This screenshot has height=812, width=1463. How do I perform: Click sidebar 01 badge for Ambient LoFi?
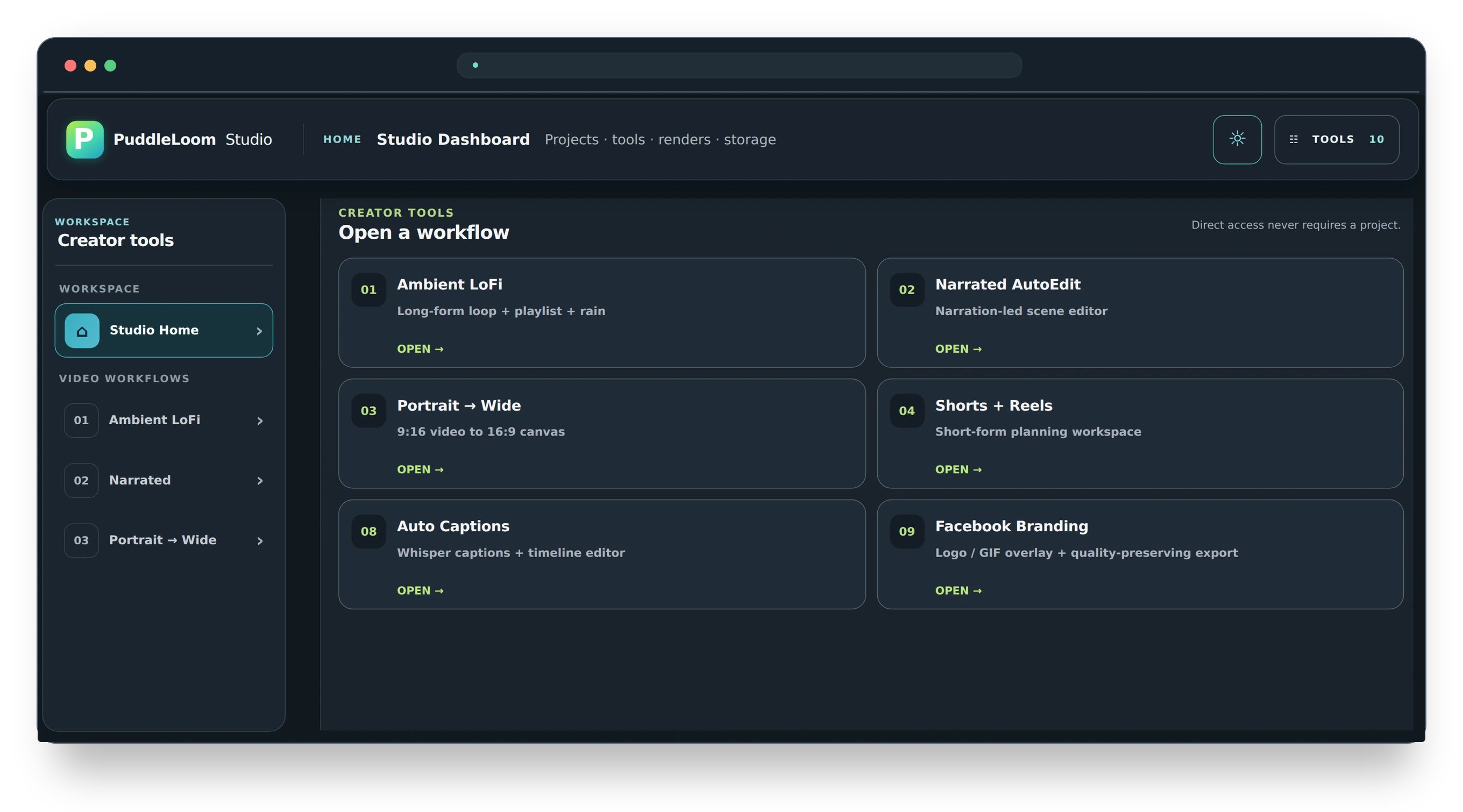coord(81,420)
